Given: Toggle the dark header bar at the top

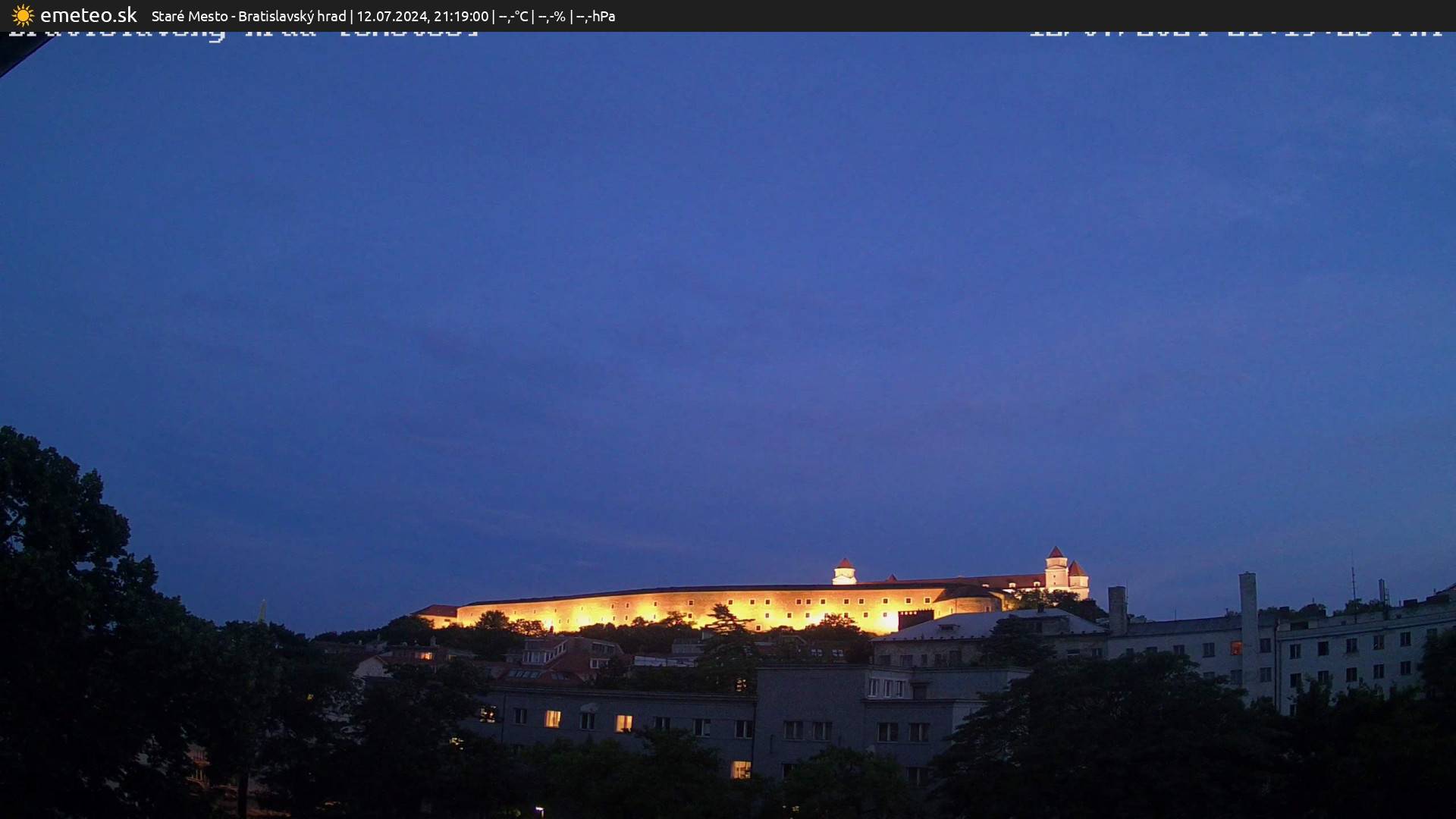Looking at the screenshot, I should 728,15.
